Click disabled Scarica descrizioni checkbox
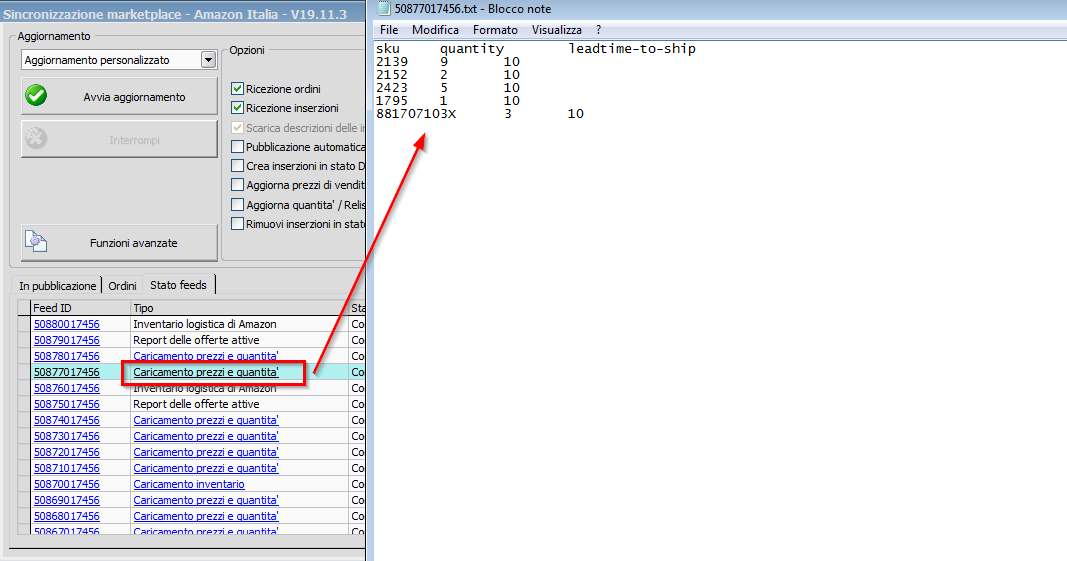This screenshot has height=561, width=1067. [x=237, y=127]
